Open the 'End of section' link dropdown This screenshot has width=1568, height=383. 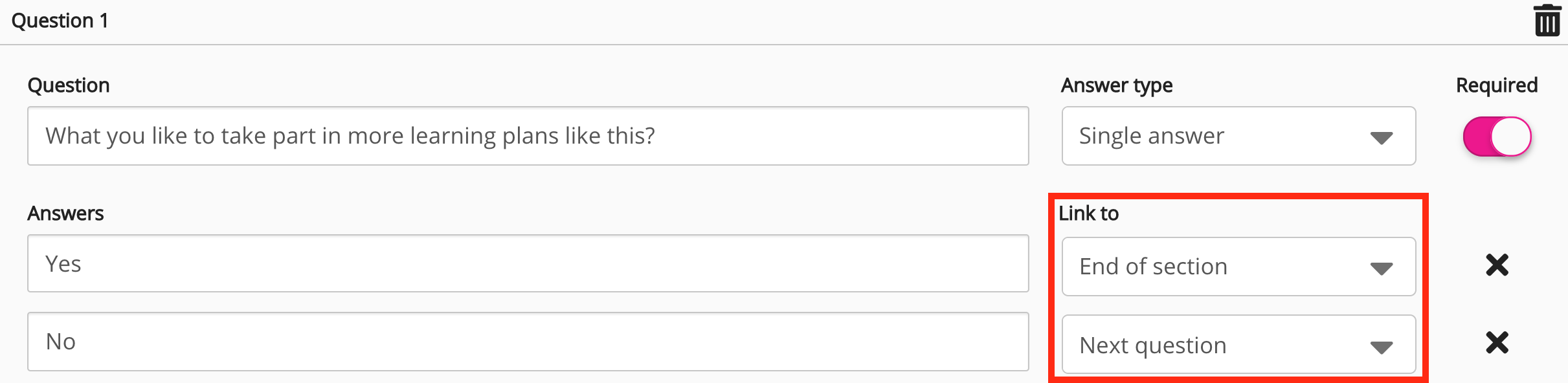click(x=1238, y=267)
